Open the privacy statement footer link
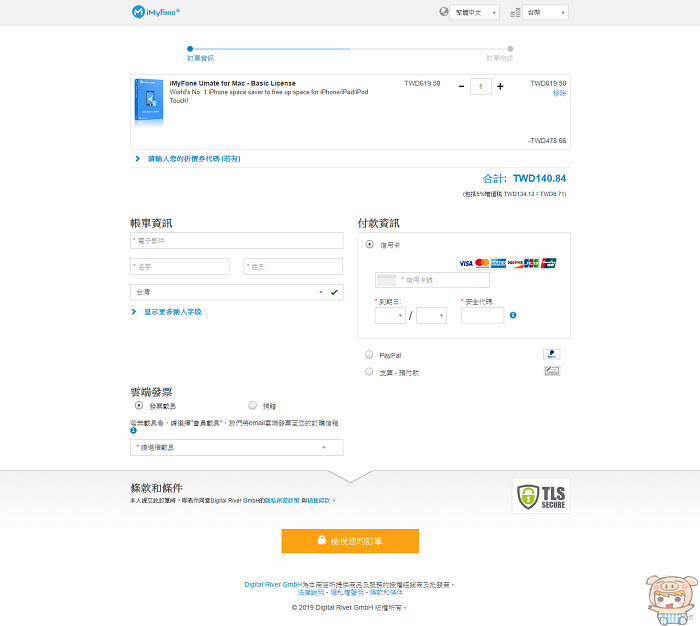 (347, 593)
